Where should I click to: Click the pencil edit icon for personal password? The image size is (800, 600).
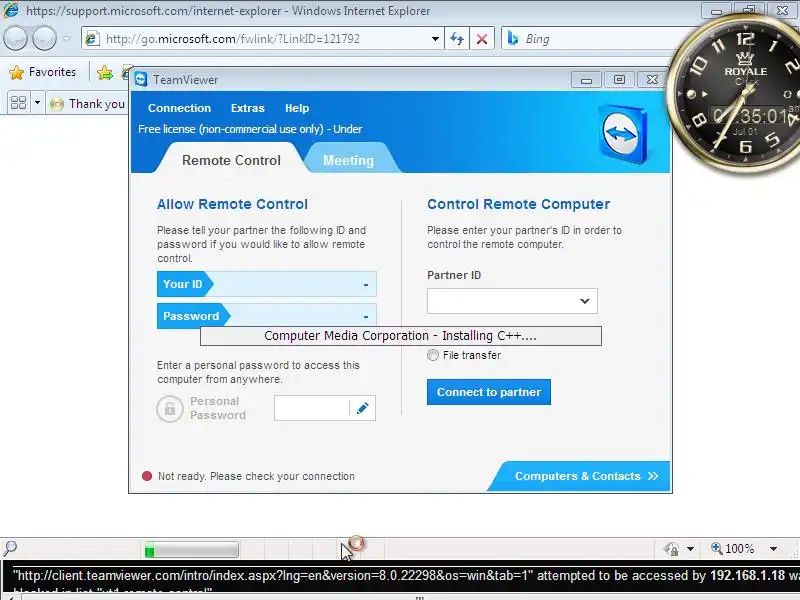point(363,408)
